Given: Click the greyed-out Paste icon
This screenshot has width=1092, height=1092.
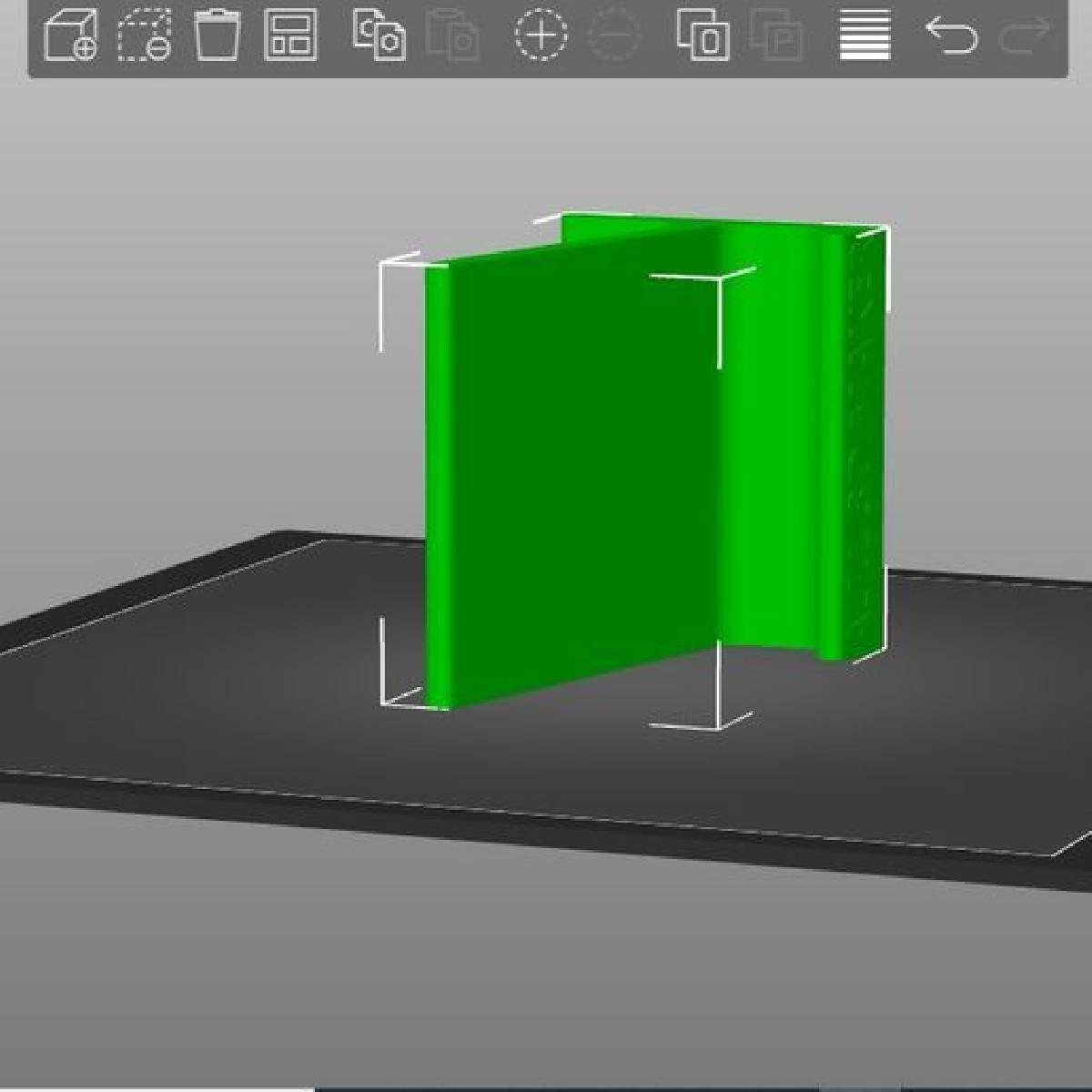Looking at the screenshot, I should point(452,36).
